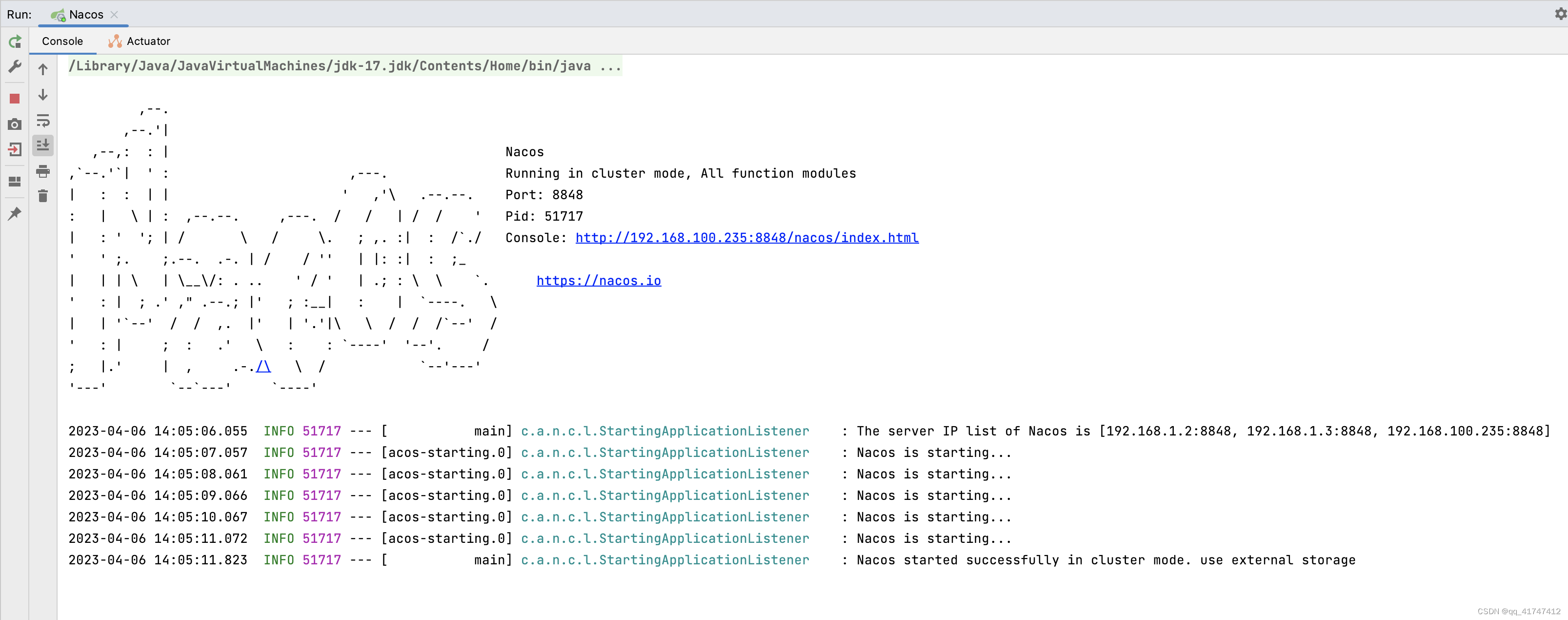Stop the running Nacos process
This screenshot has width=1568, height=620.
[15, 98]
